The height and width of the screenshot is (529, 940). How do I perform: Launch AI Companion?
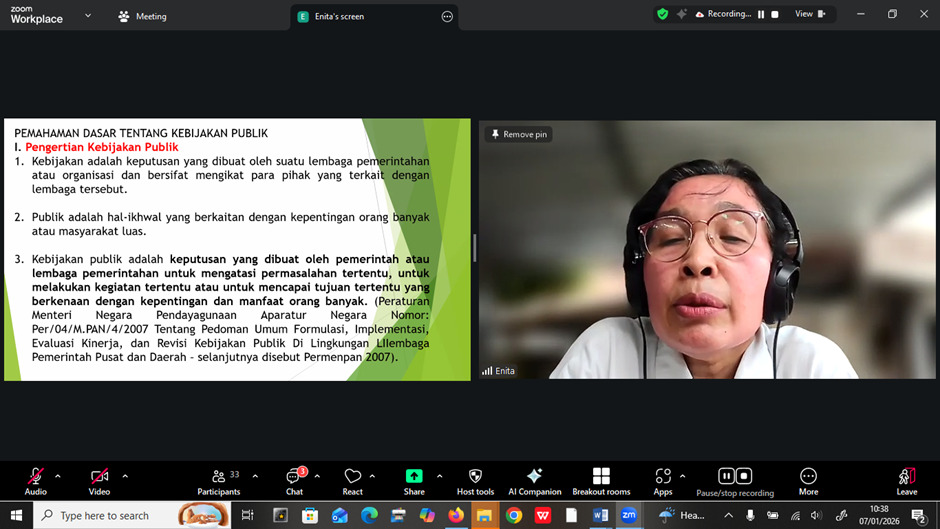click(x=534, y=479)
